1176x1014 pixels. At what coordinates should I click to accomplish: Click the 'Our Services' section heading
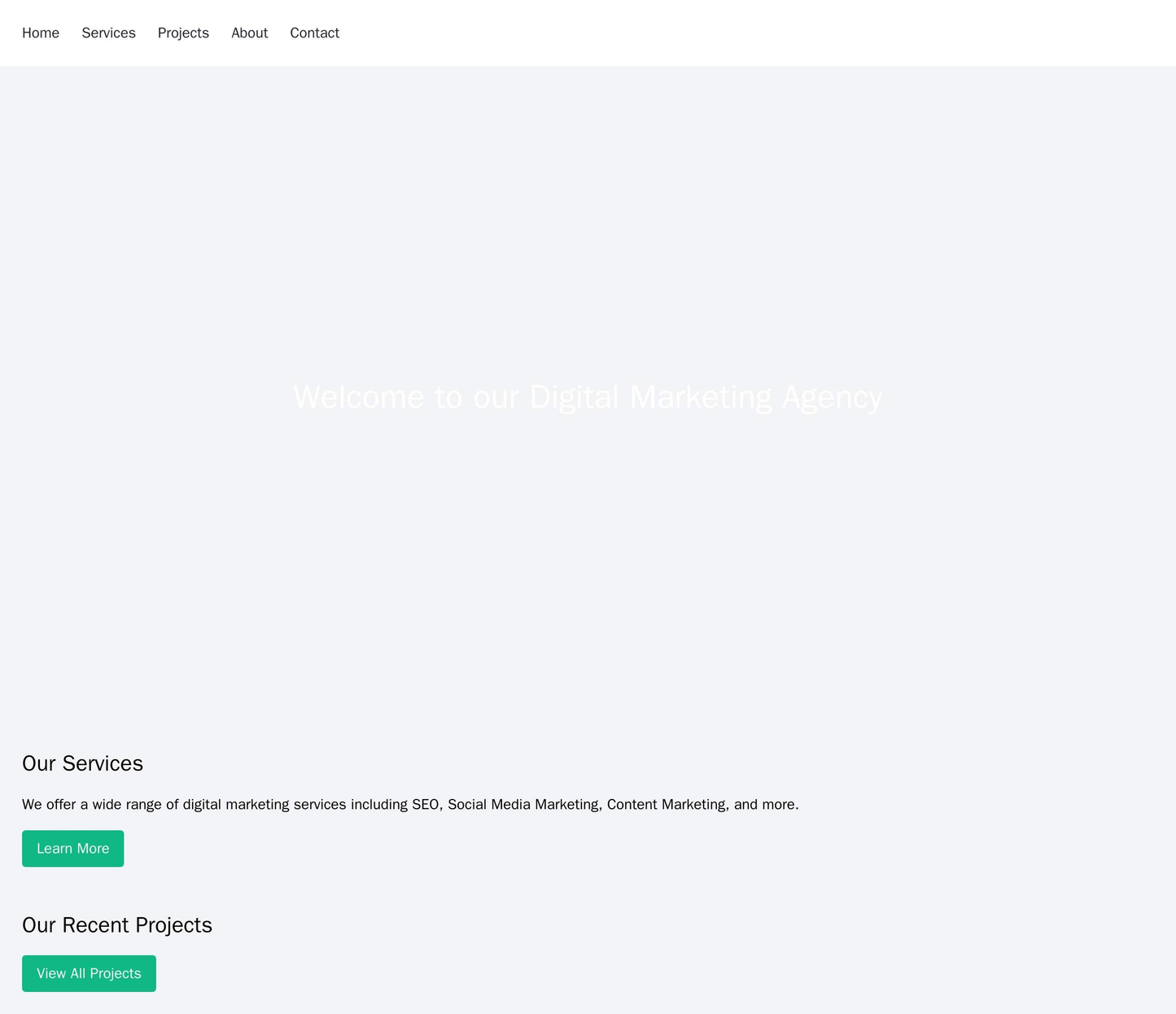(82, 763)
